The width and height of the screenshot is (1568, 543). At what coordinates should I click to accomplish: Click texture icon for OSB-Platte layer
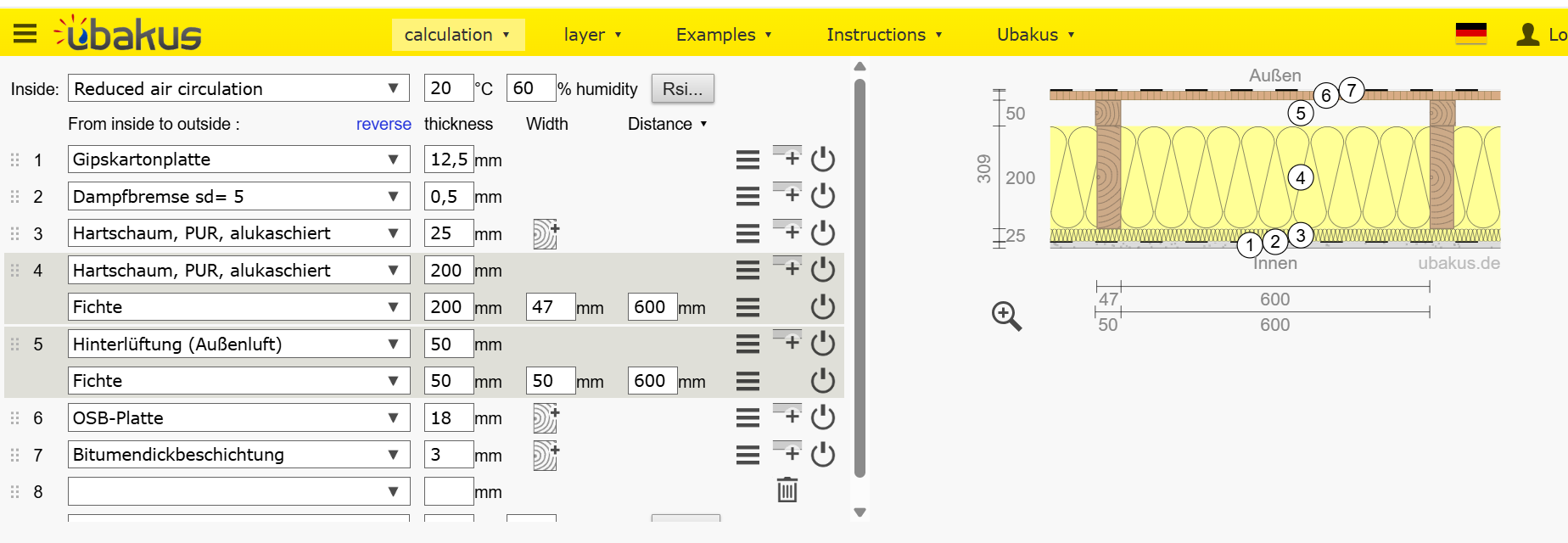pyautogui.click(x=545, y=418)
